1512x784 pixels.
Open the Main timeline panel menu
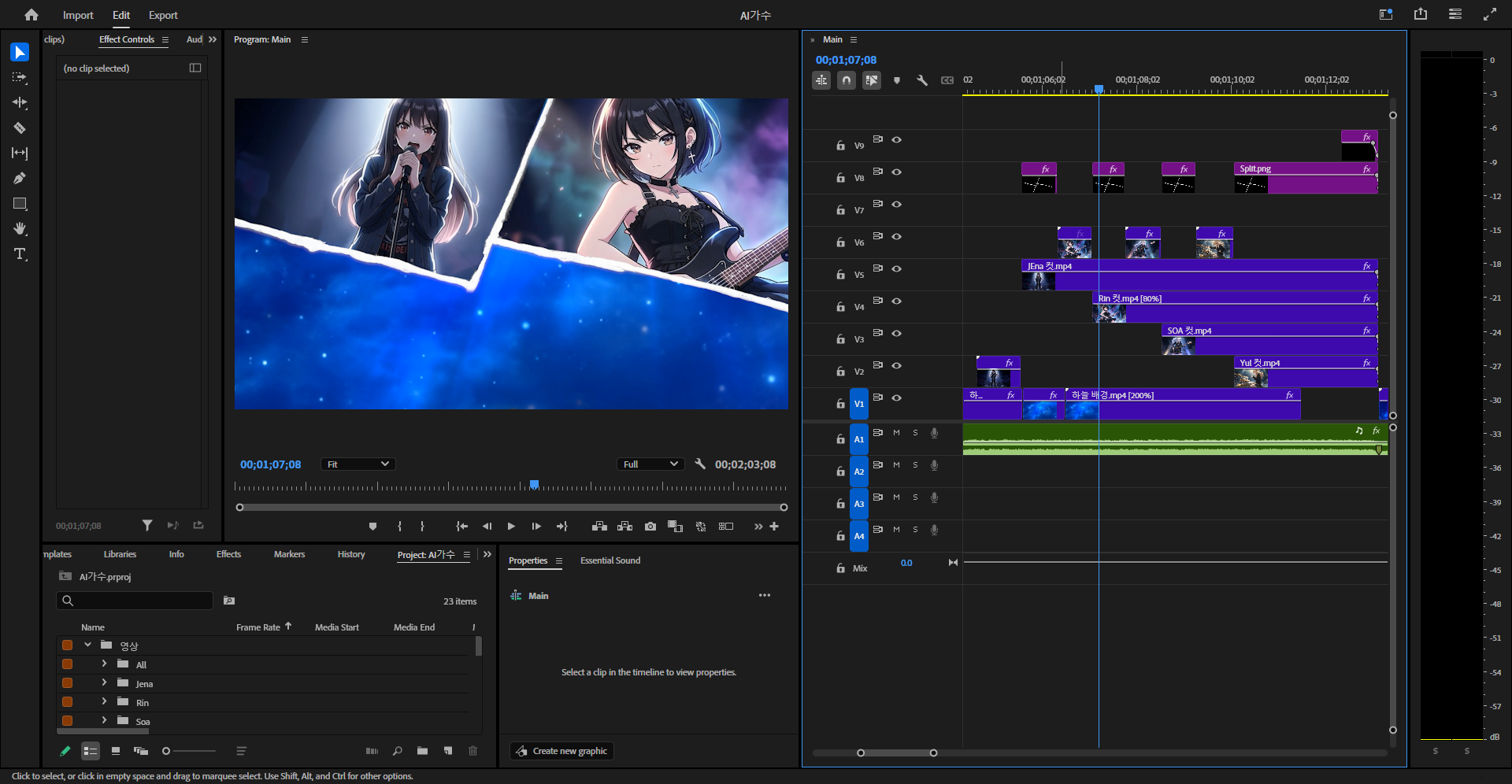(x=854, y=39)
